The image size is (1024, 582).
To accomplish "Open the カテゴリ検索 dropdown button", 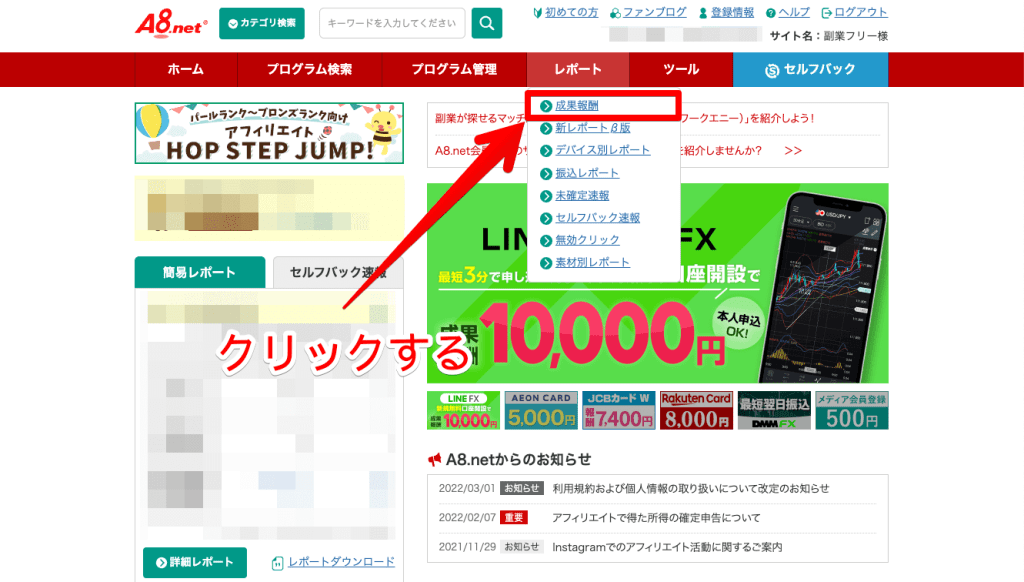I will (262, 24).
